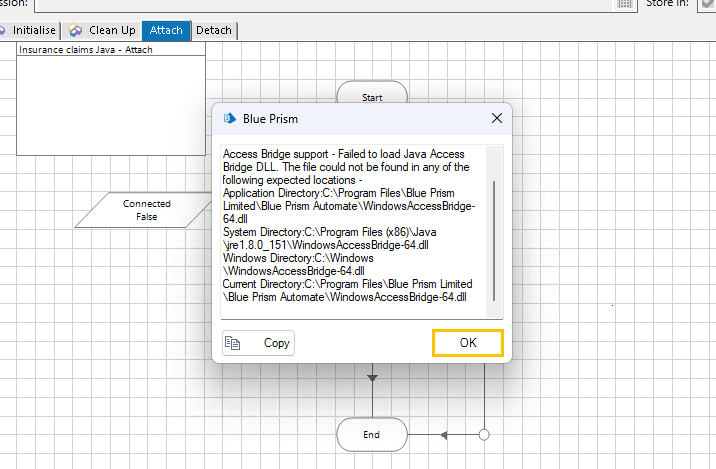Click the calendar icon by session field
The width and height of the screenshot is (716, 469).
point(624,4)
